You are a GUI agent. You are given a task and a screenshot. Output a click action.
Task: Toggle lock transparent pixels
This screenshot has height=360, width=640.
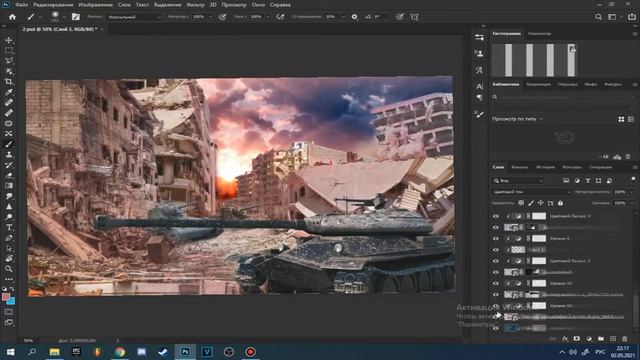(521, 203)
